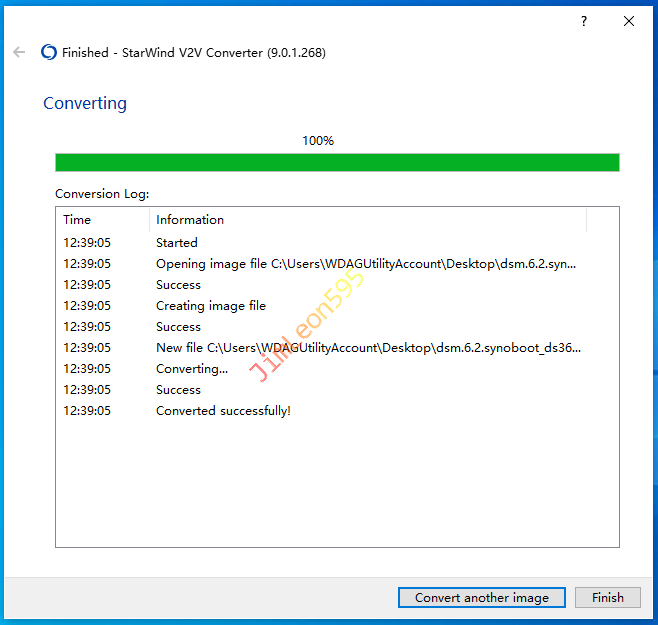658x625 pixels.
Task: Select the Converted successfully! log row
Action: pyautogui.click(x=223, y=411)
